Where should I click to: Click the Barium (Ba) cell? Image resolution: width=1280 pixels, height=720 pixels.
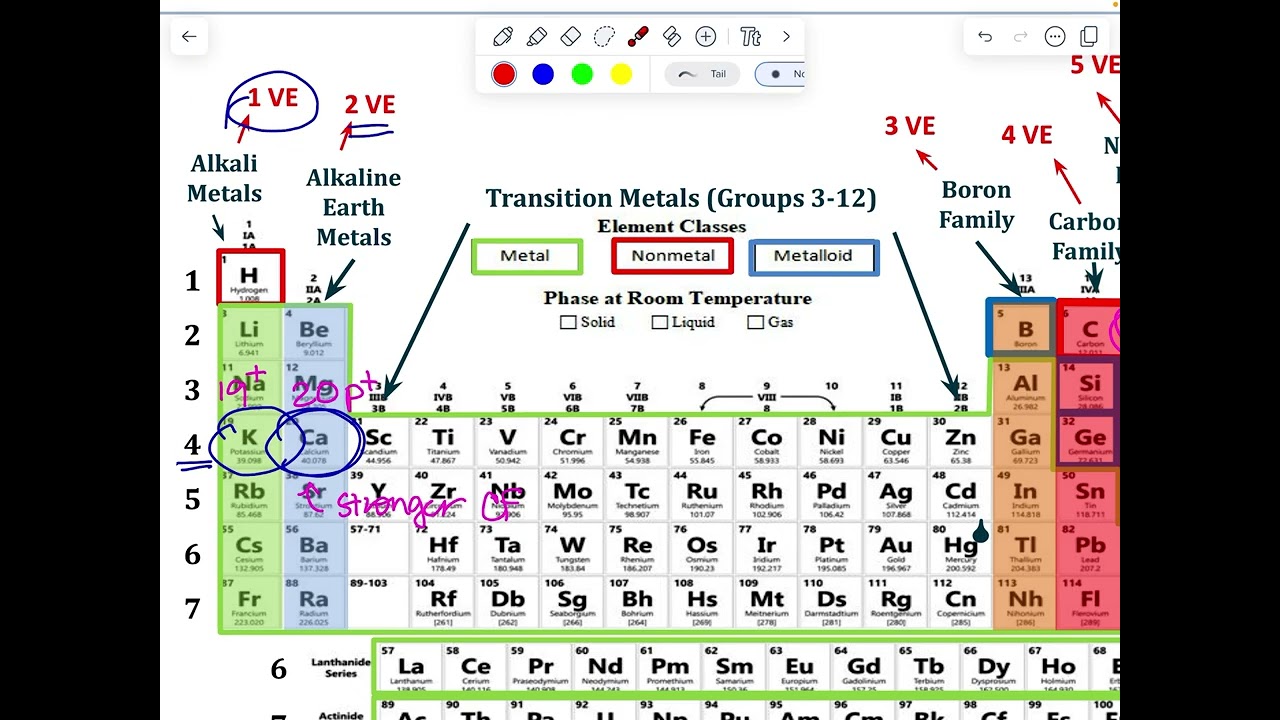(x=314, y=550)
